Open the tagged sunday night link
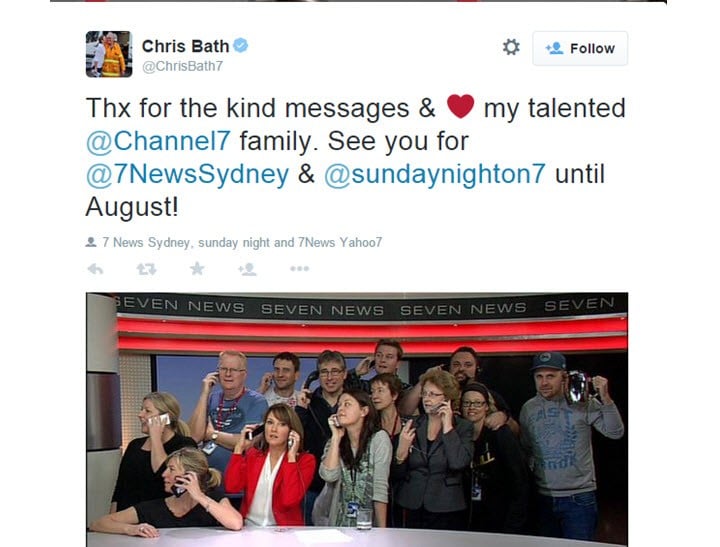The image size is (720, 547). 234,242
